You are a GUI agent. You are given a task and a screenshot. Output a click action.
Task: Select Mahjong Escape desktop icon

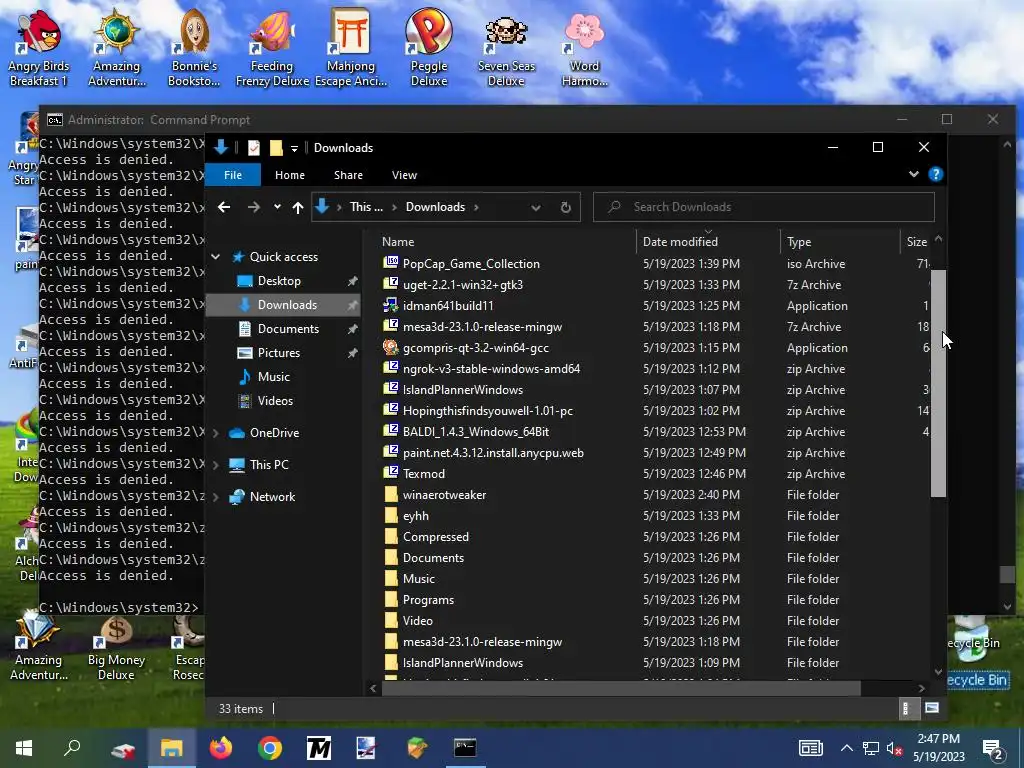pos(351,49)
